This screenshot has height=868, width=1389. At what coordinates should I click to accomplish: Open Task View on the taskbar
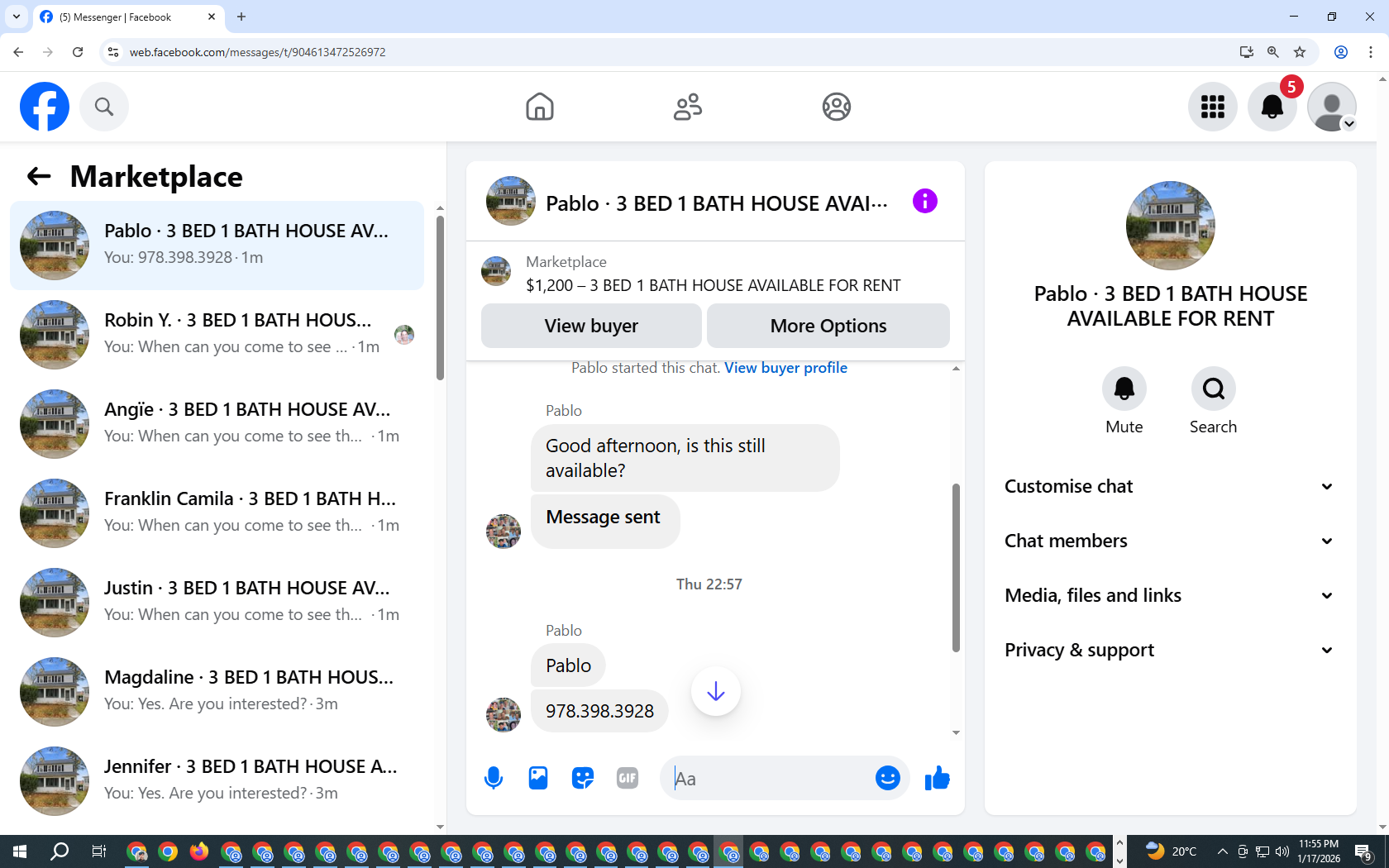(99, 851)
